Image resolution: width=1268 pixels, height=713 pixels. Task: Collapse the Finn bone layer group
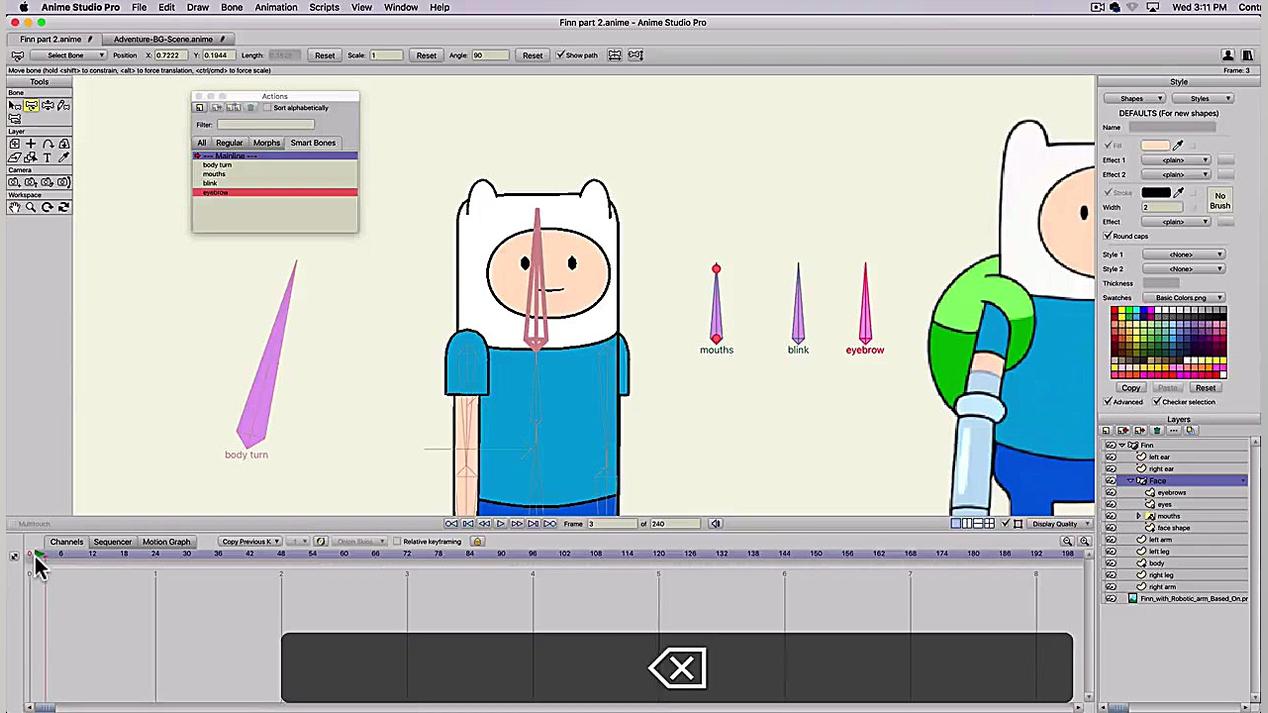pos(1122,445)
